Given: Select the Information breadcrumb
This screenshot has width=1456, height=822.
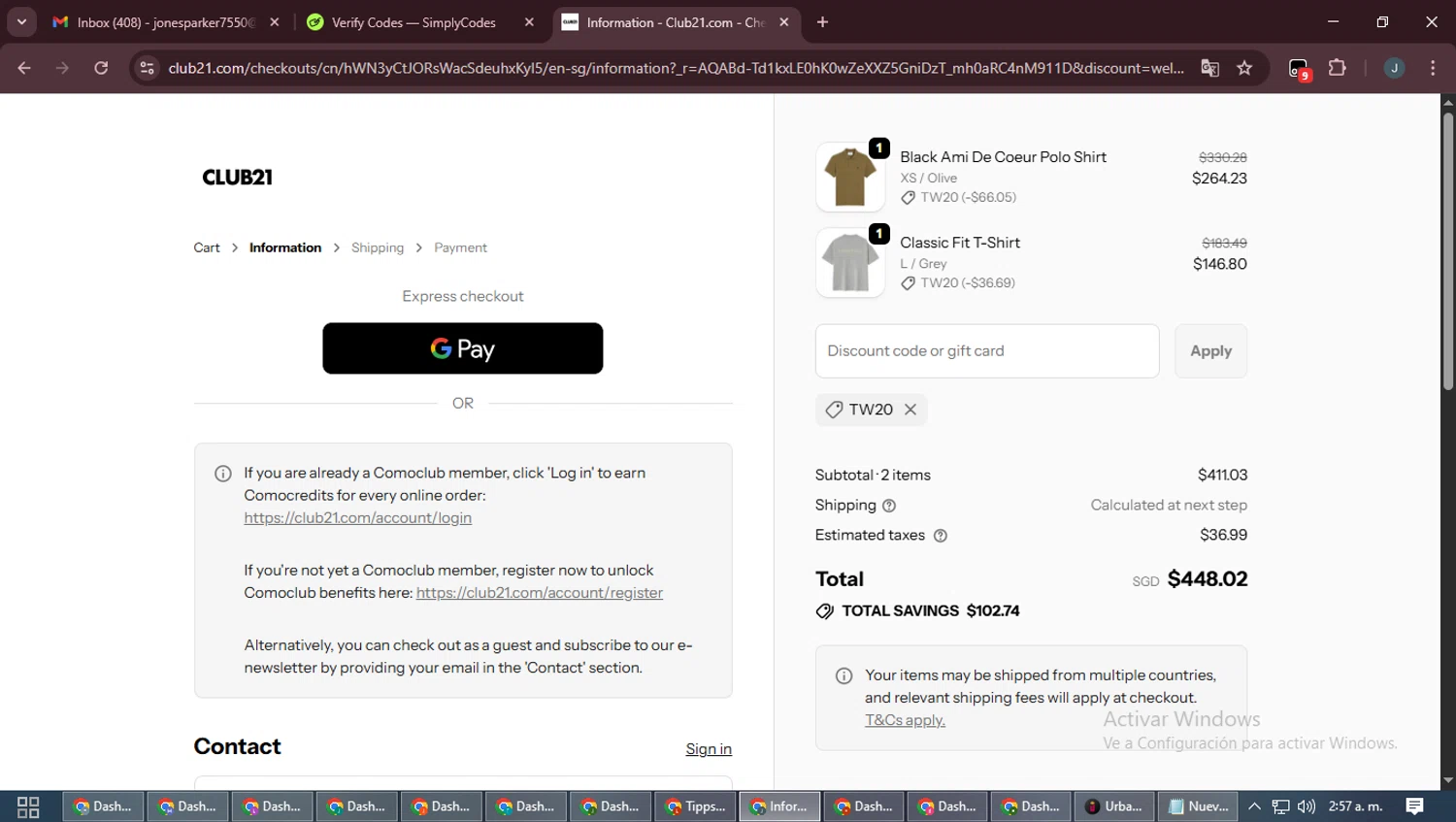Looking at the screenshot, I should click(285, 247).
